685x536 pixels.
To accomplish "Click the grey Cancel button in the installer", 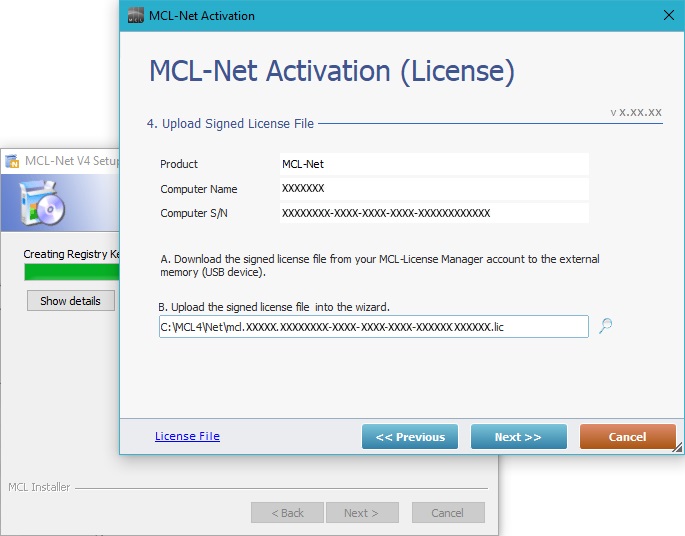I will [x=447, y=513].
